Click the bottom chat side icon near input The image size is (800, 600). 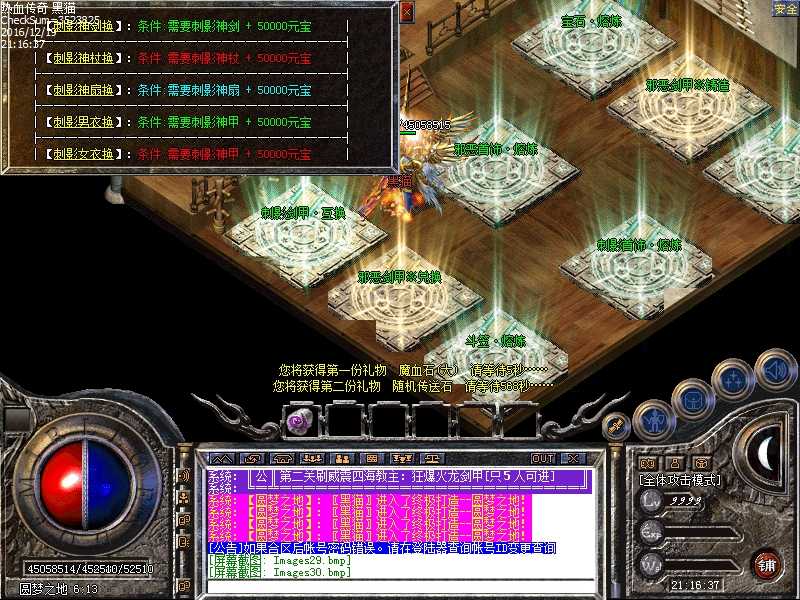tap(184, 586)
